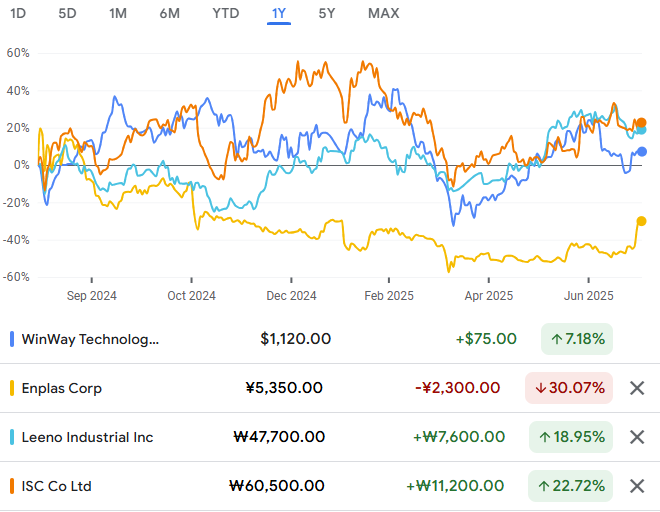
Task: Remove Enplas Corp from comparison
Action: coord(637,388)
